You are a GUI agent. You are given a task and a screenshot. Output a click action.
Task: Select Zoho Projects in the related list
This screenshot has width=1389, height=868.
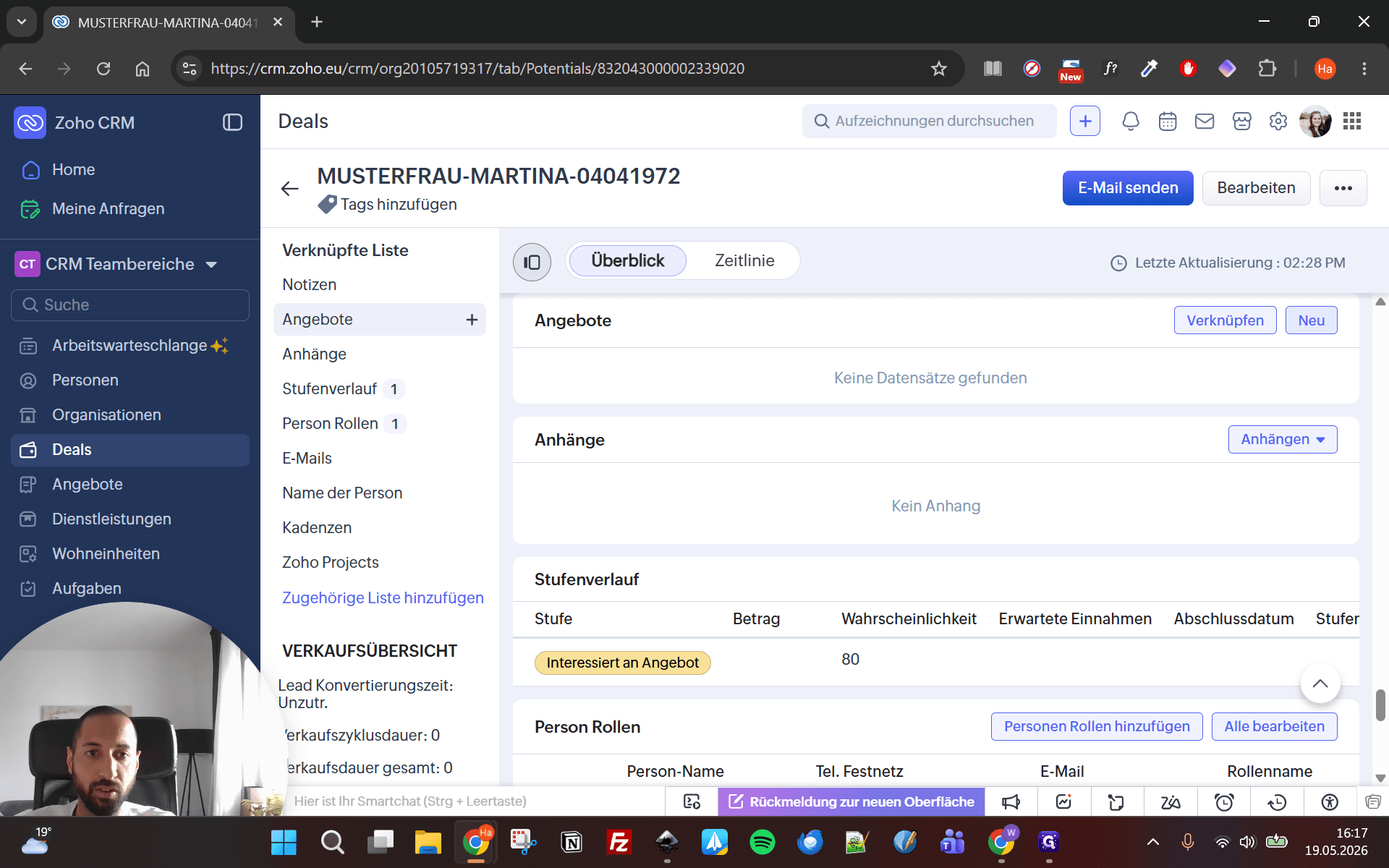coord(330,563)
